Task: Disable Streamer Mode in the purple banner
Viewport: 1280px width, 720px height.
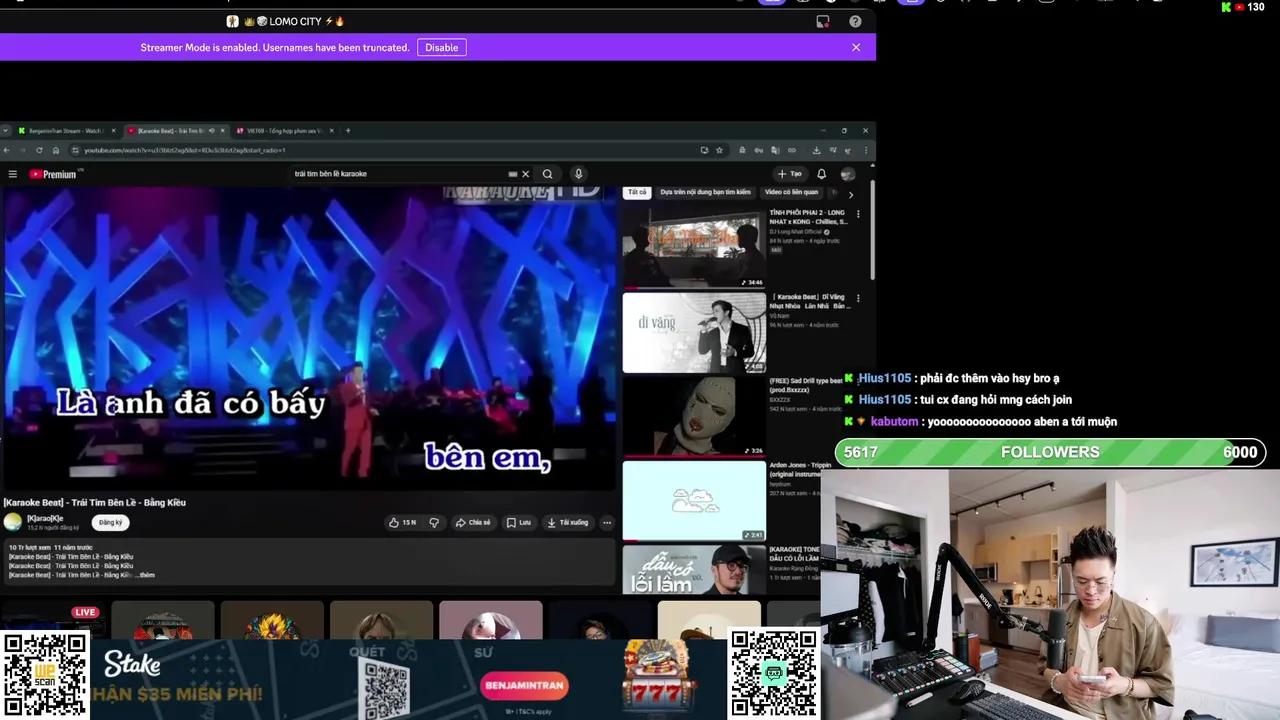Action: [x=441, y=47]
